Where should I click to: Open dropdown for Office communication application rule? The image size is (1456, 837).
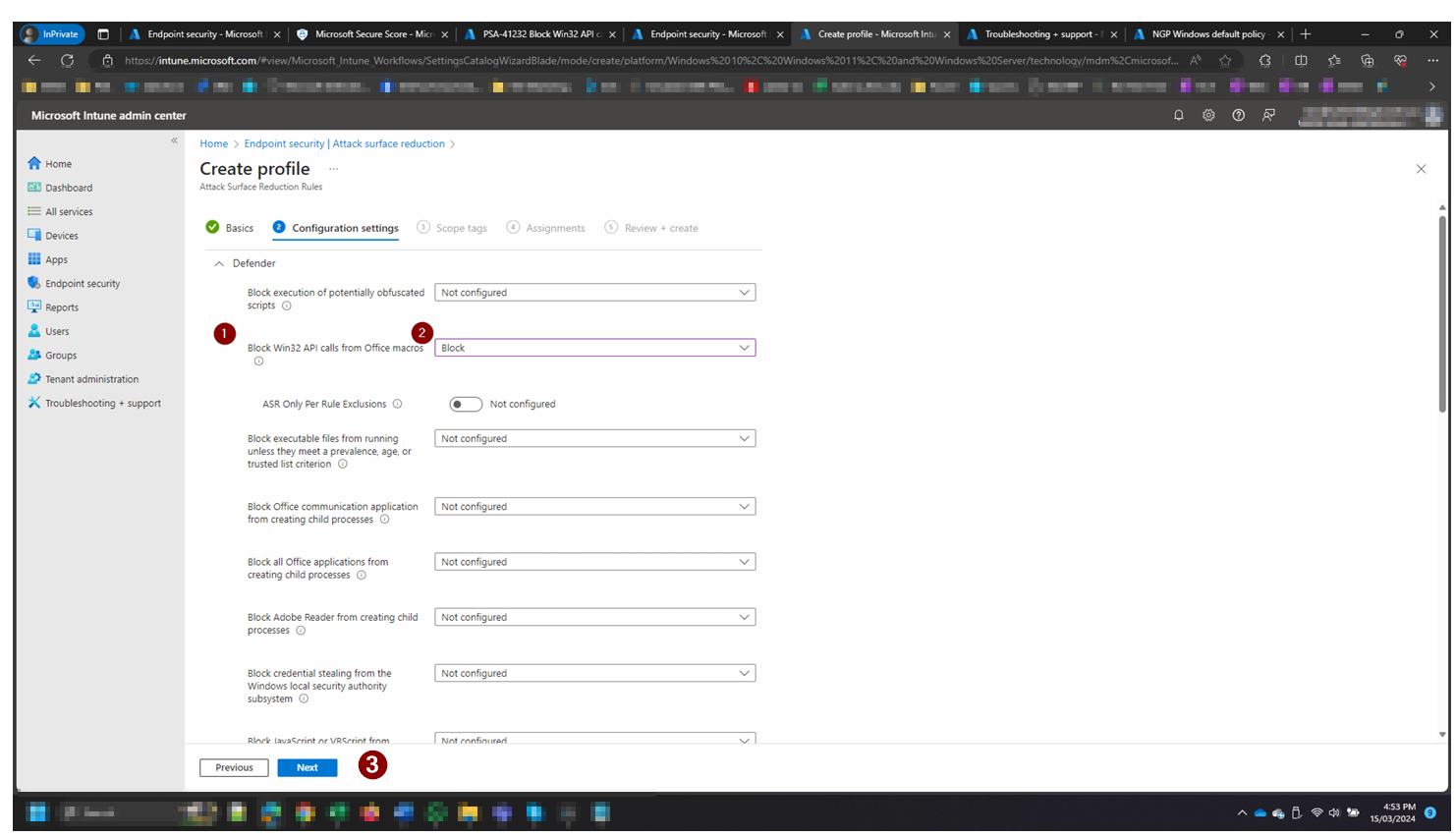point(595,507)
